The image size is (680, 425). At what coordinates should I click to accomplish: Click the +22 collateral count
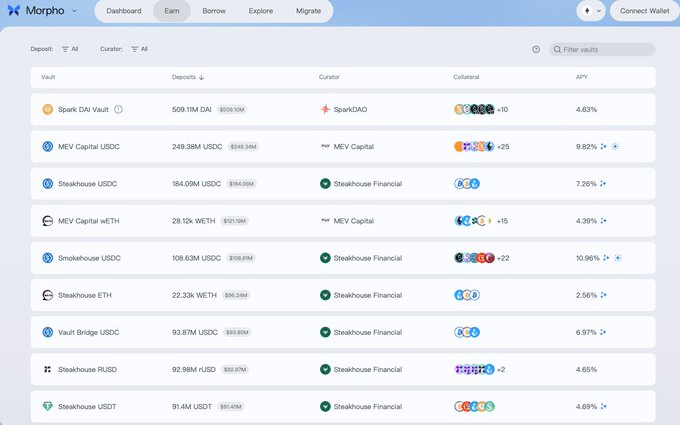[503, 258]
